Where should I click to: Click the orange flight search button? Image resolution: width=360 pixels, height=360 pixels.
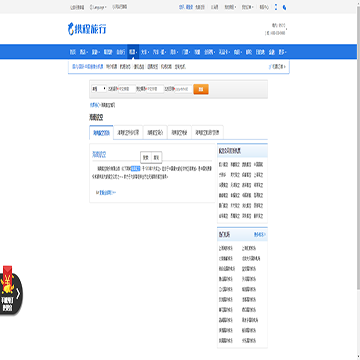click(x=201, y=89)
